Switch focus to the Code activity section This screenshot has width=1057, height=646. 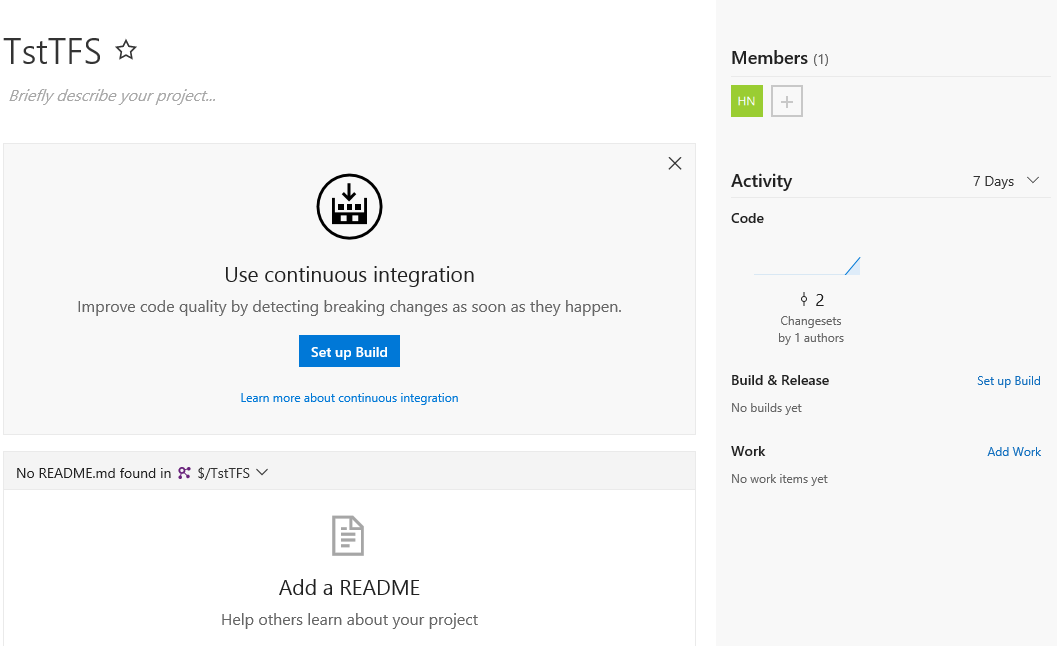[x=747, y=217]
